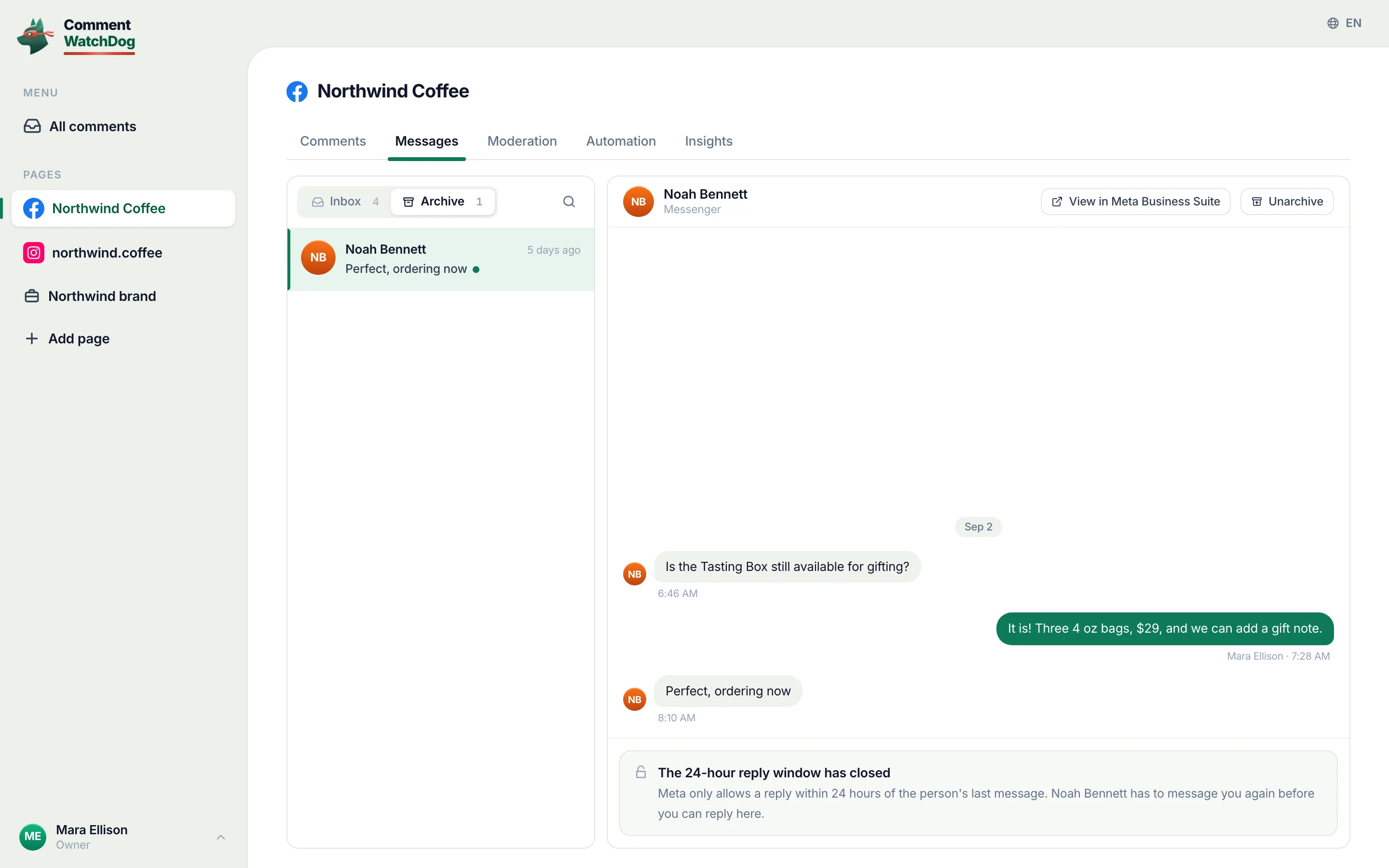1389x868 pixels.
Task: View the Insights tab
Action: (708, 141)
